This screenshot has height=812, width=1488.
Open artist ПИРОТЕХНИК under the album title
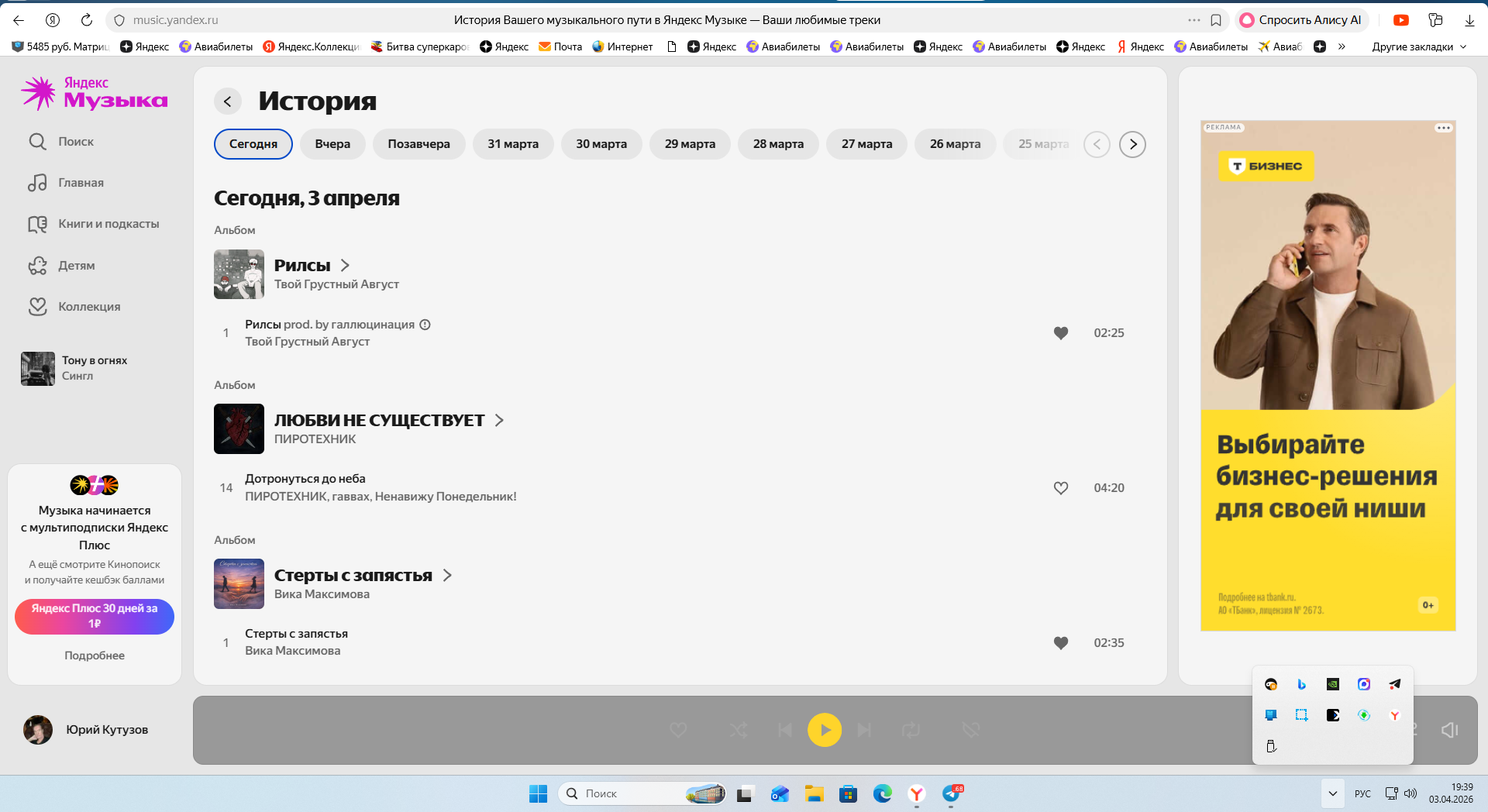tap(315, 439)
